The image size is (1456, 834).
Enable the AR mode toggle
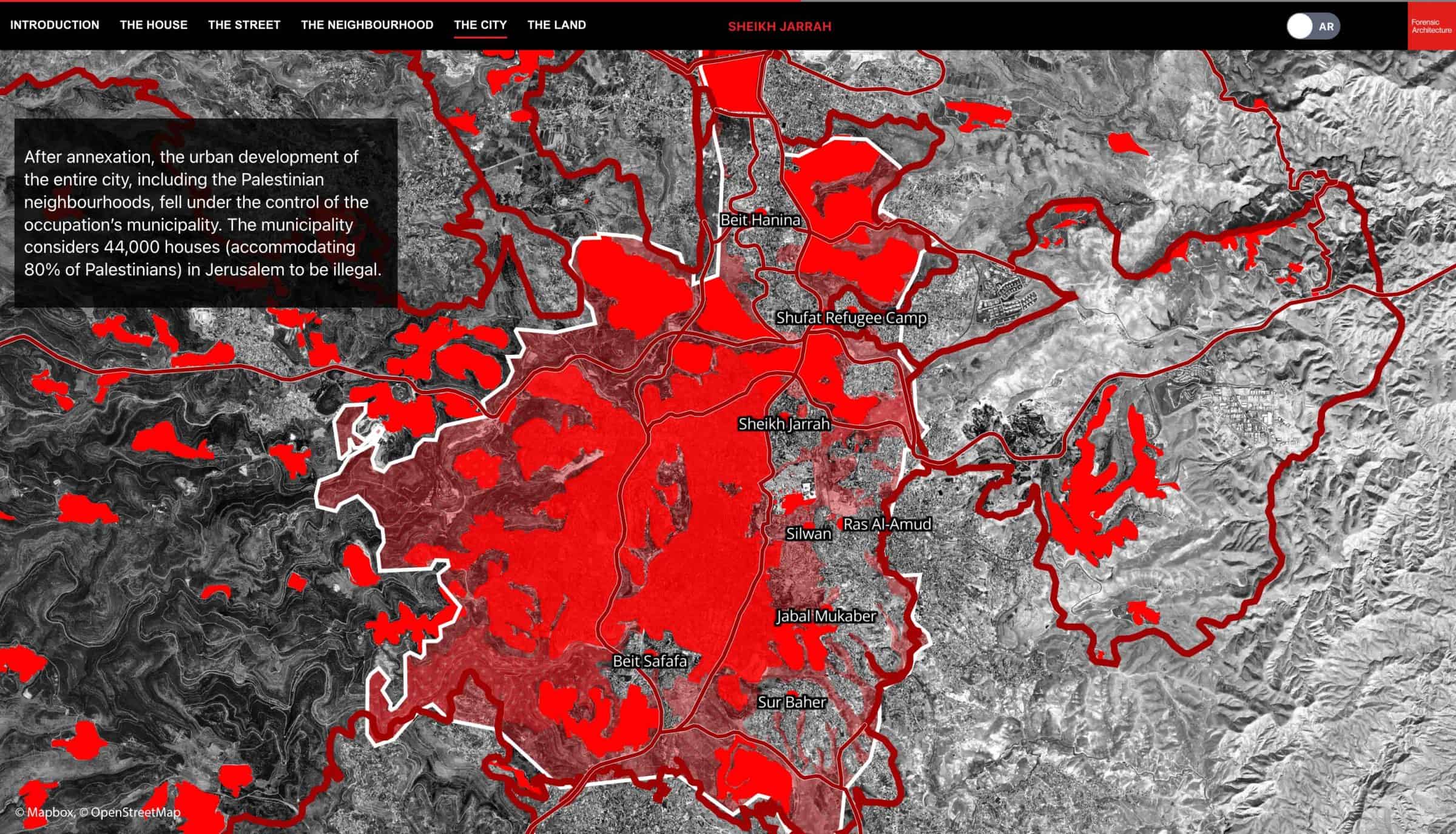point(1313,26)
